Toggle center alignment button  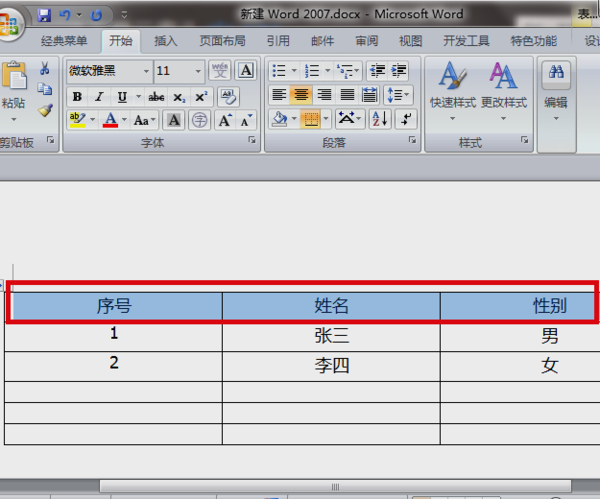coord(301,95)
